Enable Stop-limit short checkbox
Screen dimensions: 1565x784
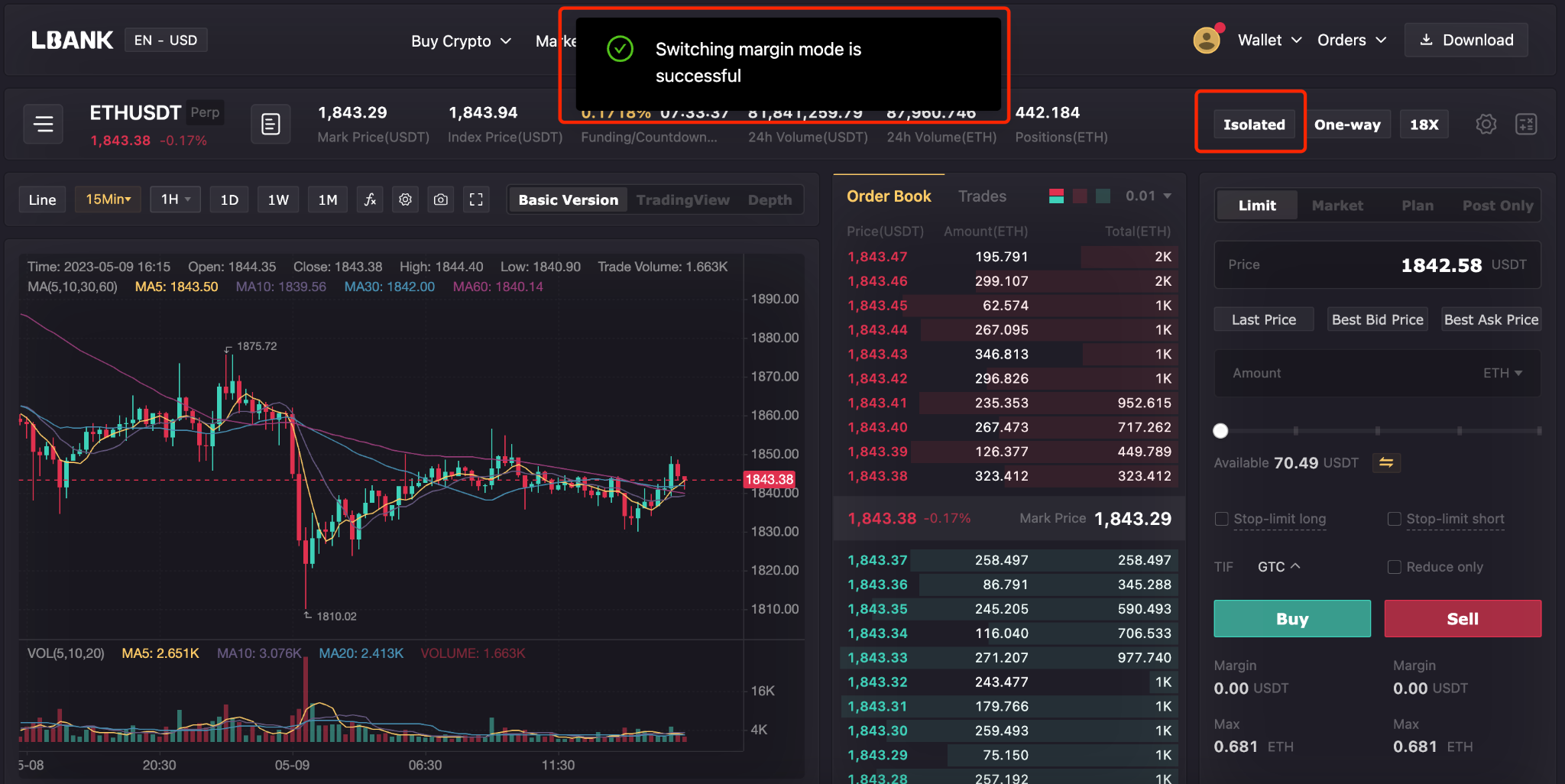pyautogui.click(x=1394, y=519)
